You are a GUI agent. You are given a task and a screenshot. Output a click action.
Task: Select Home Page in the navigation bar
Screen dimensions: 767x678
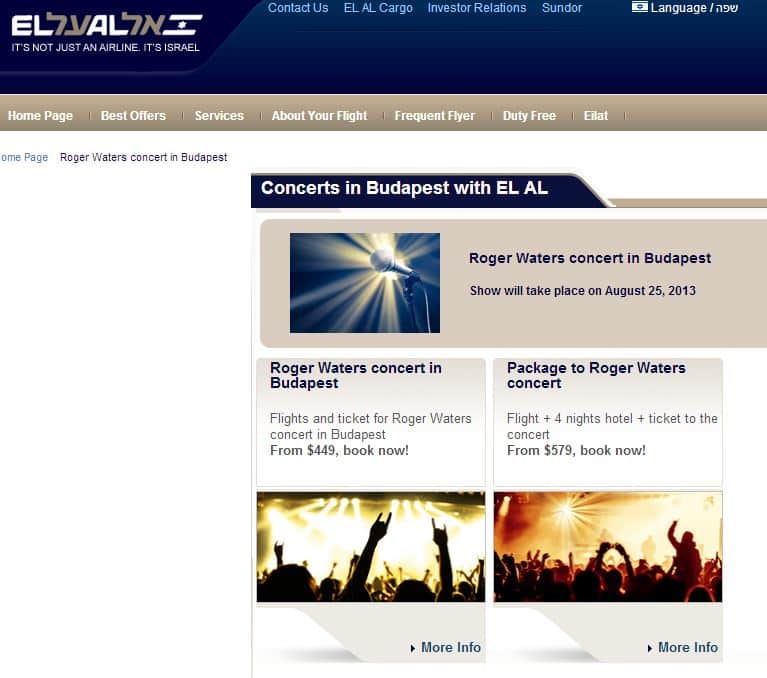click(x=40, y=116)
